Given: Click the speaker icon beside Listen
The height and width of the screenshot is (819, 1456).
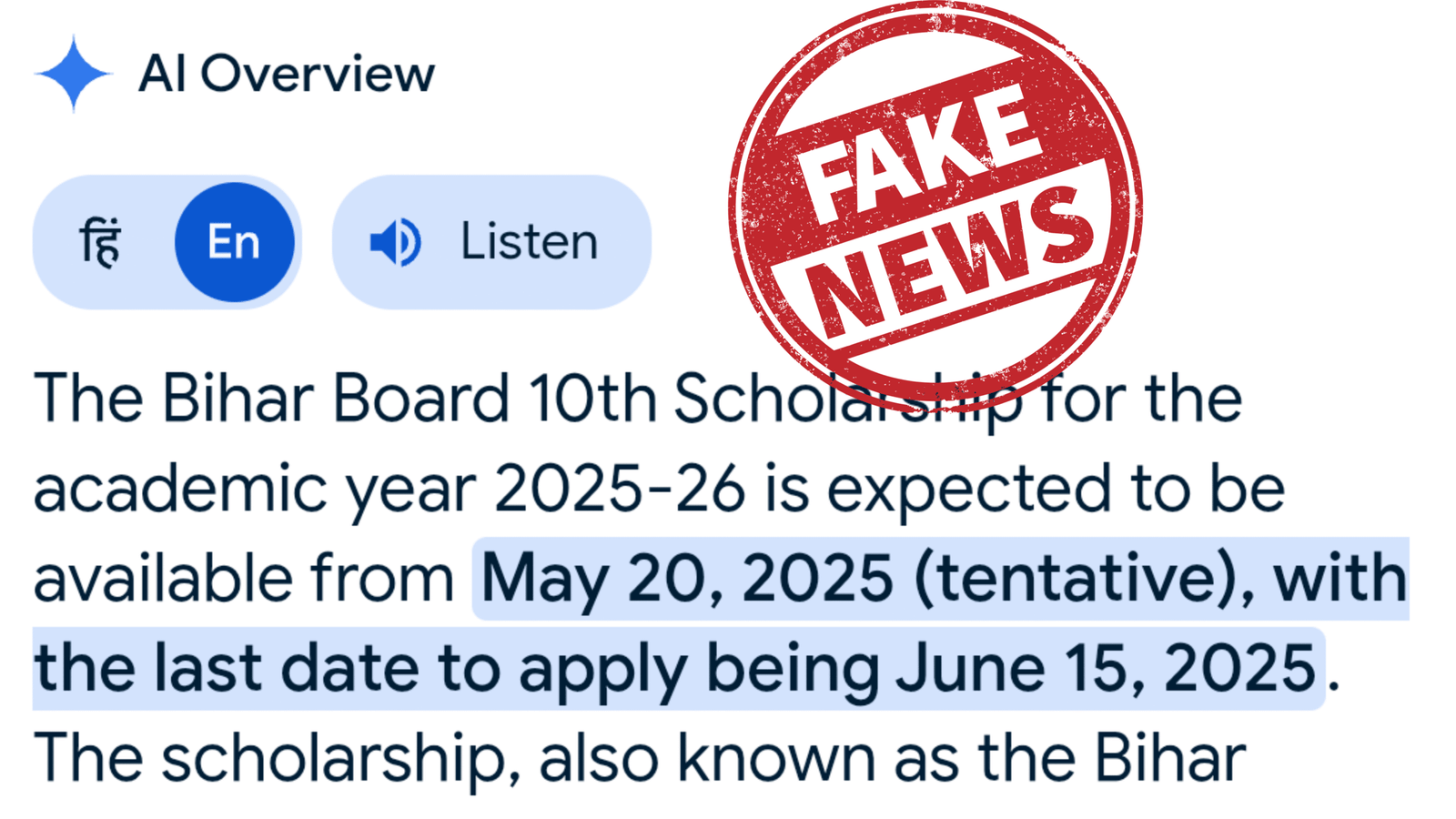Looking at the screenshot, I should pyautogui.click(x=395, y=242).
